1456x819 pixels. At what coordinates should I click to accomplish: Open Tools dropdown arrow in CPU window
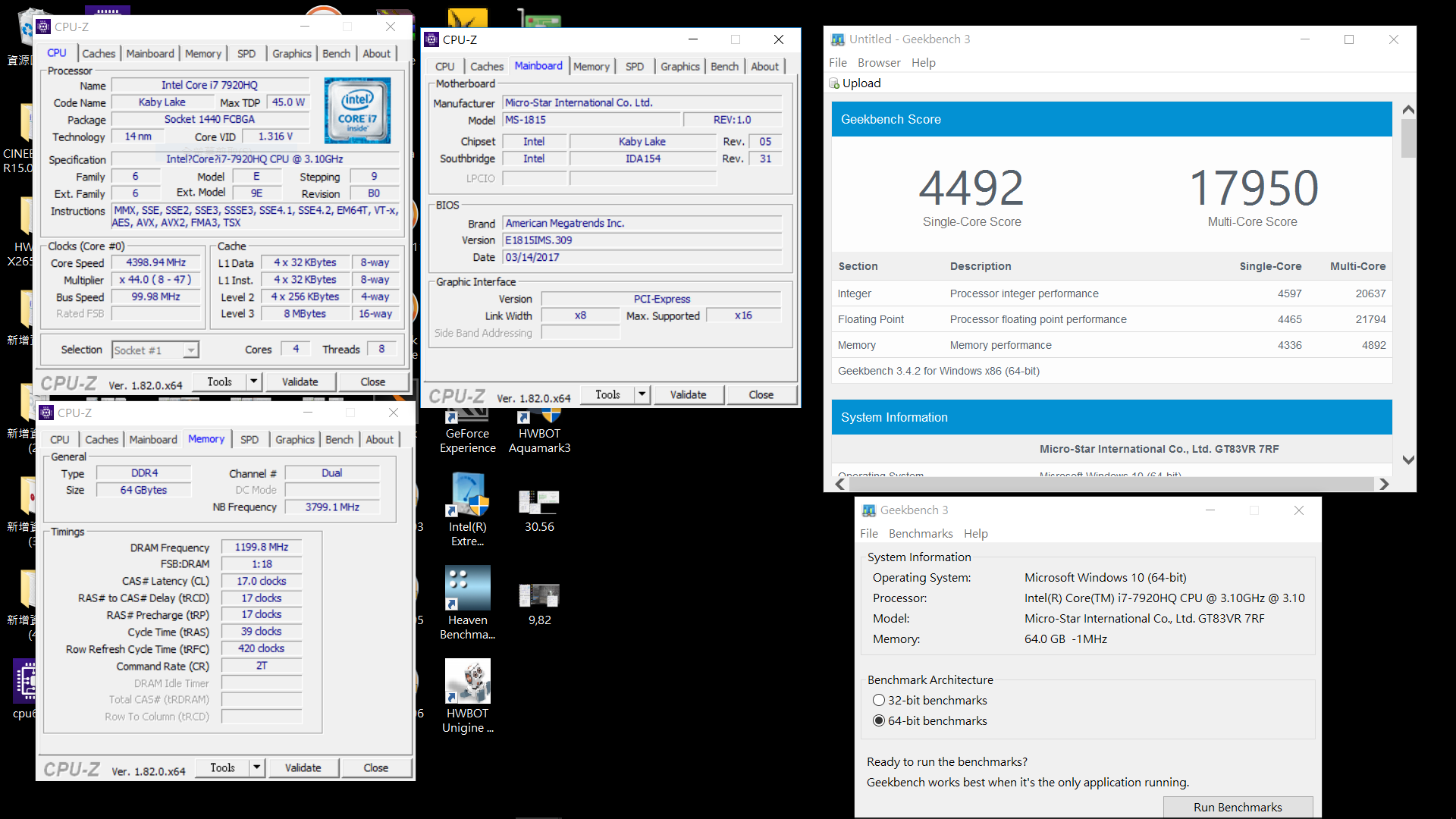[254, 381]
